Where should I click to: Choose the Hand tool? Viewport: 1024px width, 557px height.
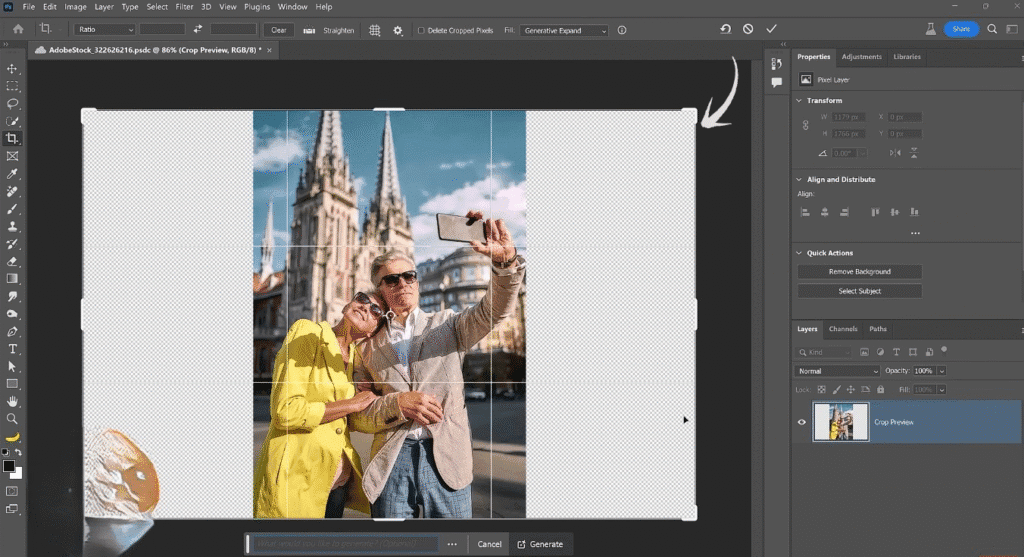(x=13, y=401)
